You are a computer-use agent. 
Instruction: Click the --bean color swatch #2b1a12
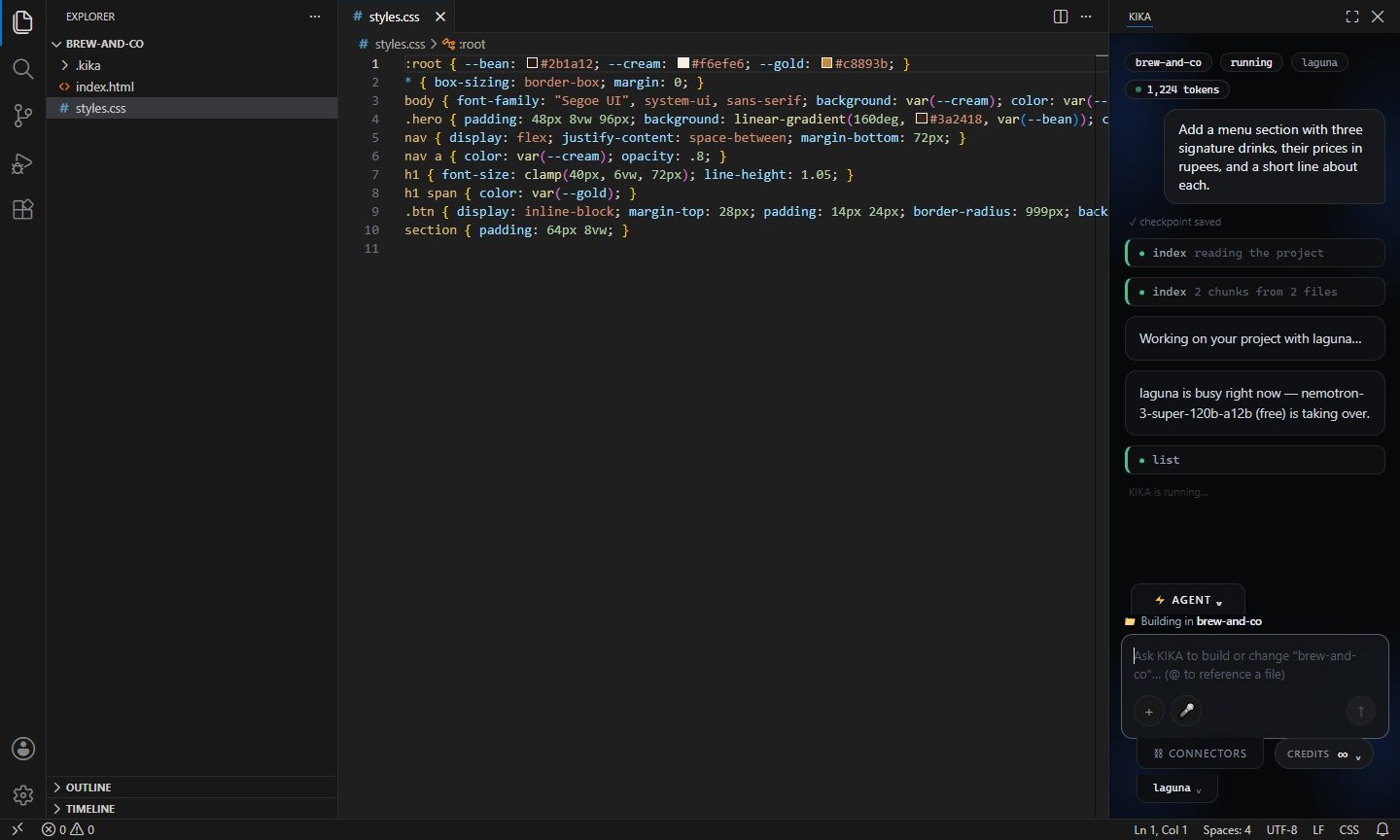(x=533, y=63)
